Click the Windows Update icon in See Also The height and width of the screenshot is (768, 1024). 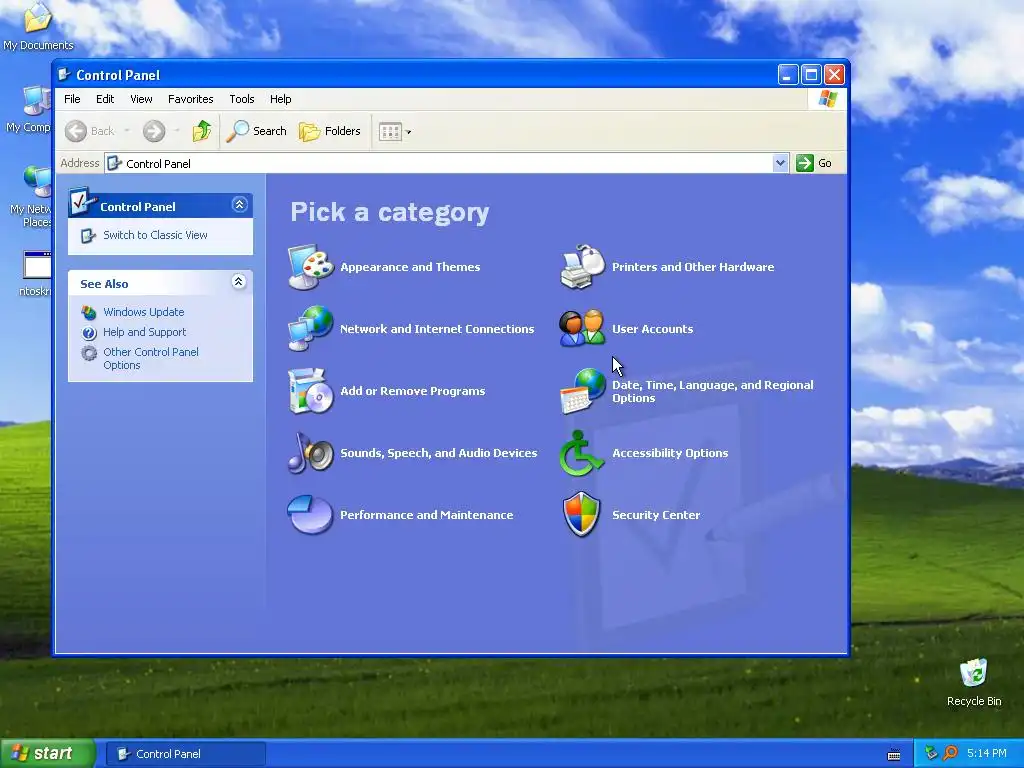(89, 312)
